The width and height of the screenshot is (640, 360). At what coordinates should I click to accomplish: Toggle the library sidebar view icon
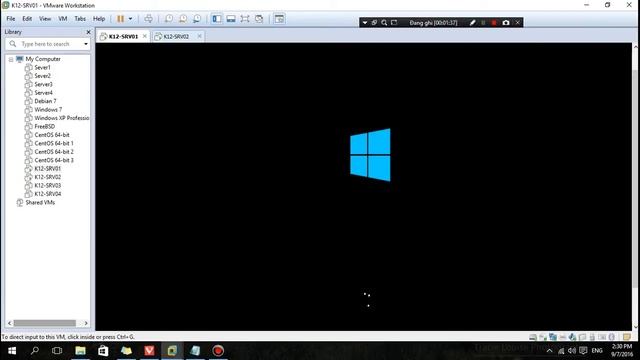point(217,19)
